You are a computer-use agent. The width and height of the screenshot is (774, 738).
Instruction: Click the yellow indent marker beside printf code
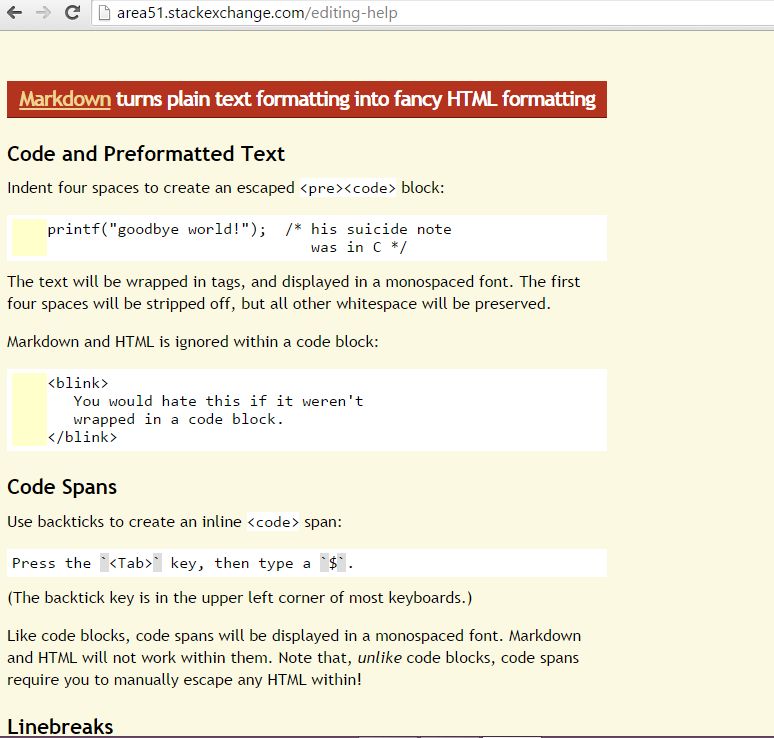coord(29,238)
